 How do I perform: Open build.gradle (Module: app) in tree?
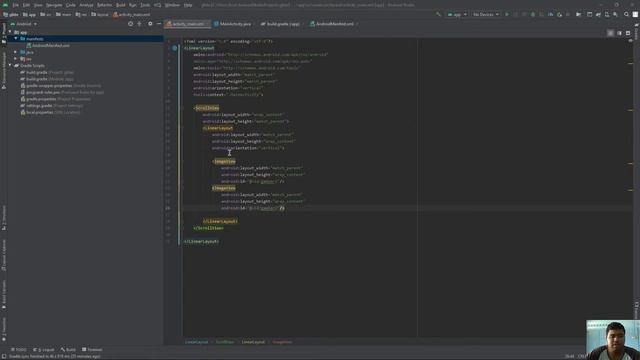pyautogui.click(x=47, y=79)
